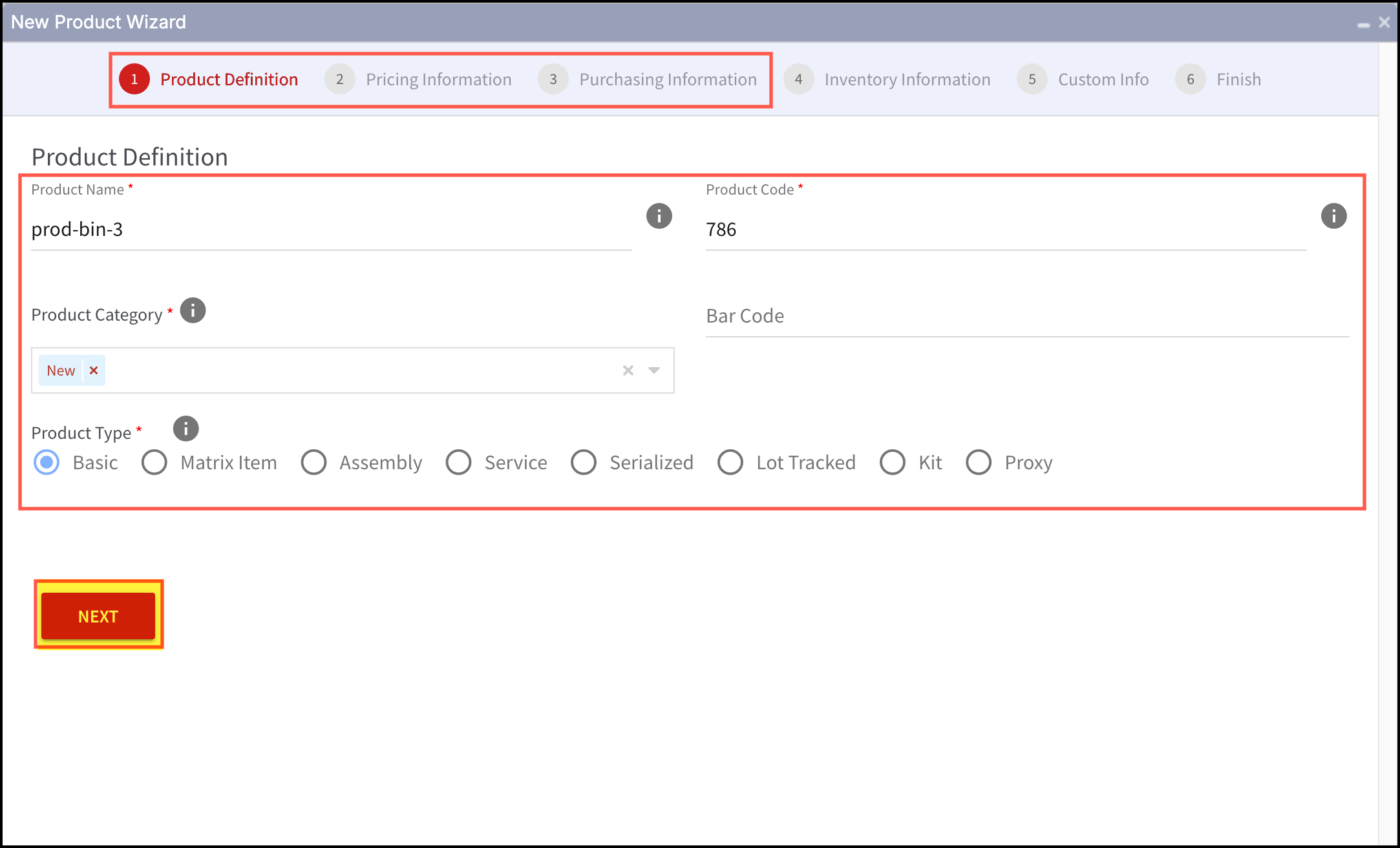Click the info icon beside Product Name

click(x=659, y=216)
